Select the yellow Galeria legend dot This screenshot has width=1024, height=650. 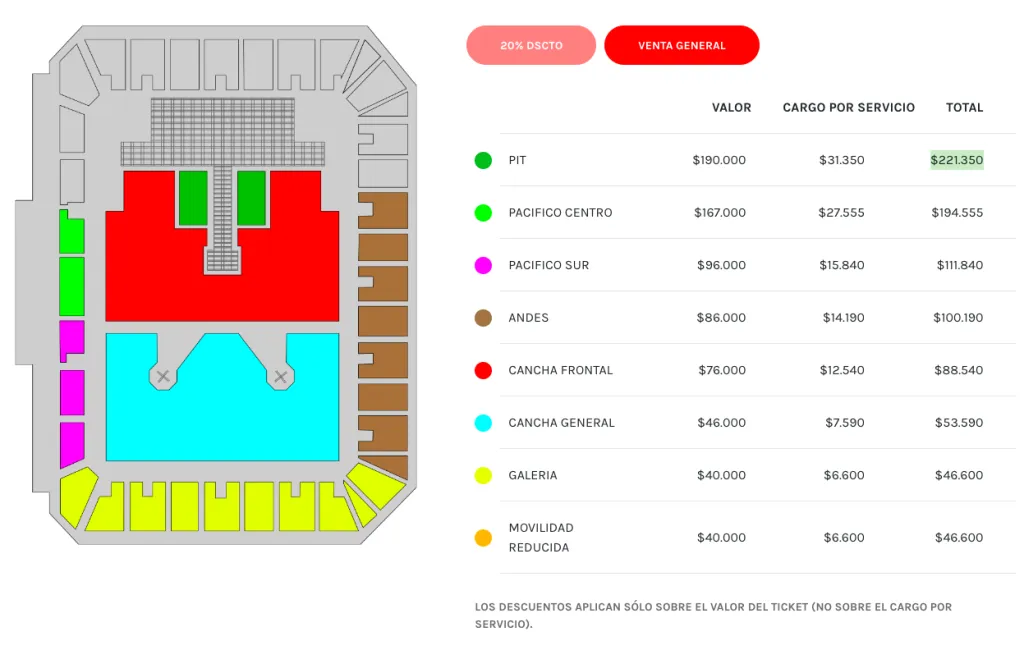pos(483,475)
